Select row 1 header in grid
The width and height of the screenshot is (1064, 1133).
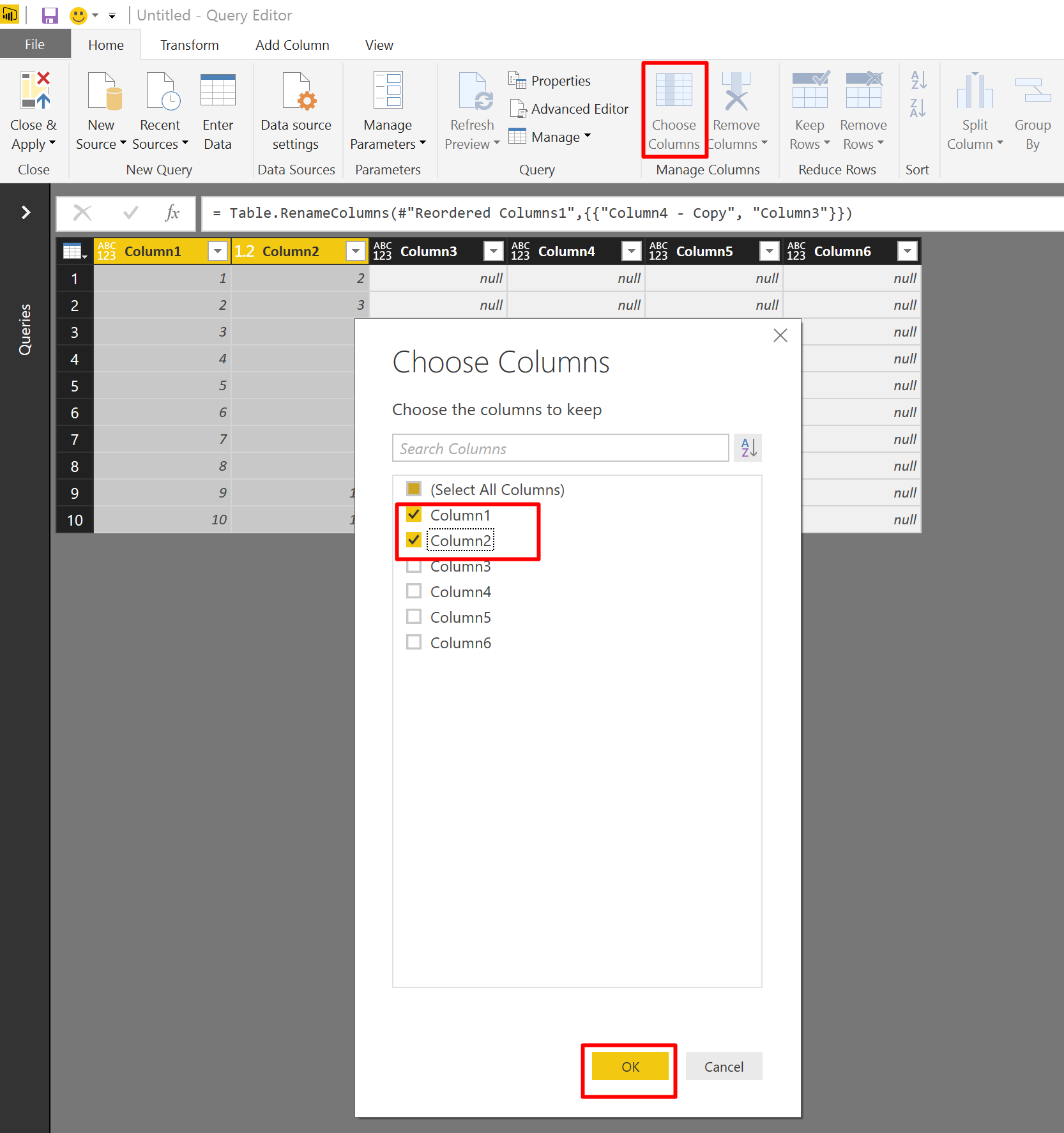click(x=75, y=278)
